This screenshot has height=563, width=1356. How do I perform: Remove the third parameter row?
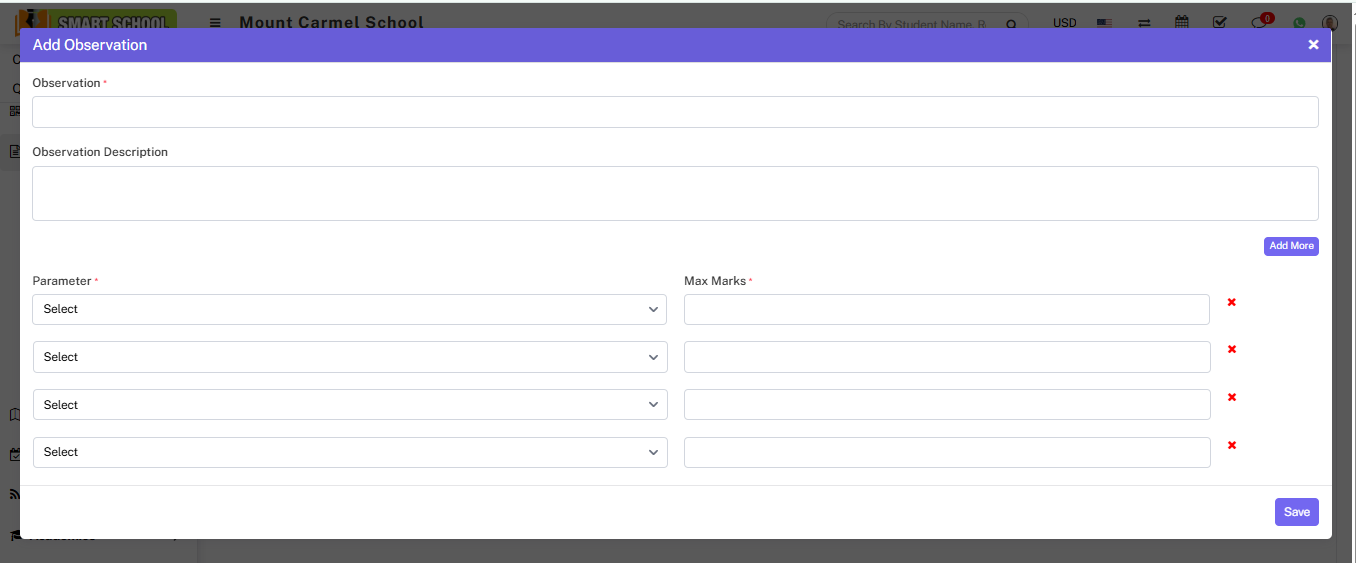click(1231, 397)
